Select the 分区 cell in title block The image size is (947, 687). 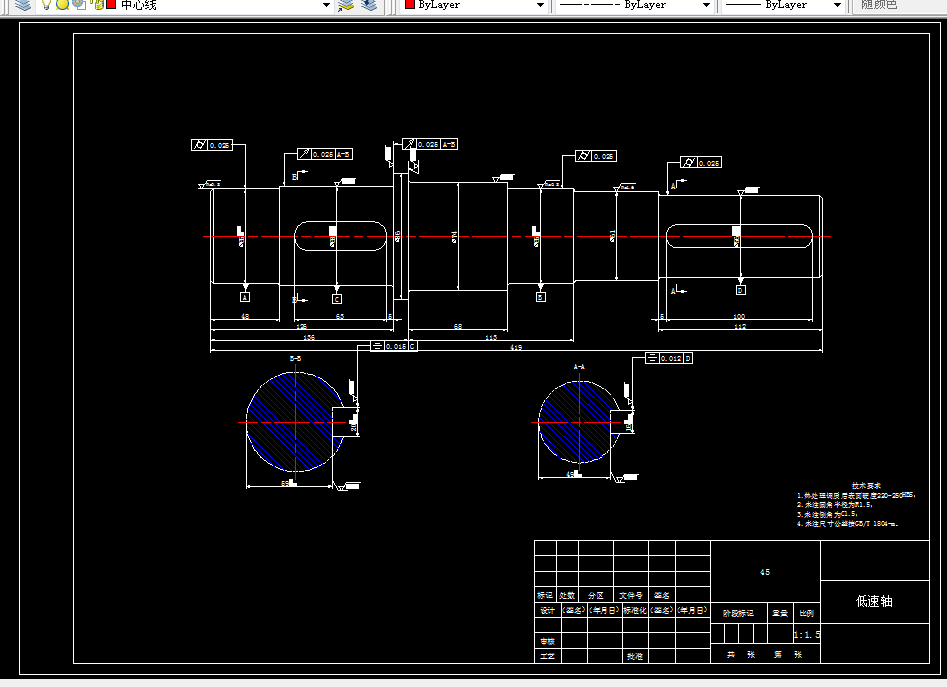595,595
